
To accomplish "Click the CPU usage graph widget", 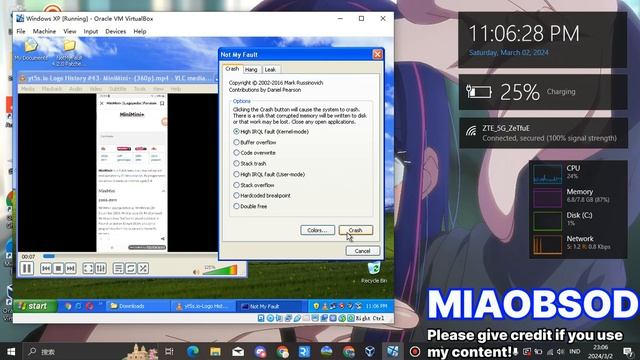I will click(547, 173).
